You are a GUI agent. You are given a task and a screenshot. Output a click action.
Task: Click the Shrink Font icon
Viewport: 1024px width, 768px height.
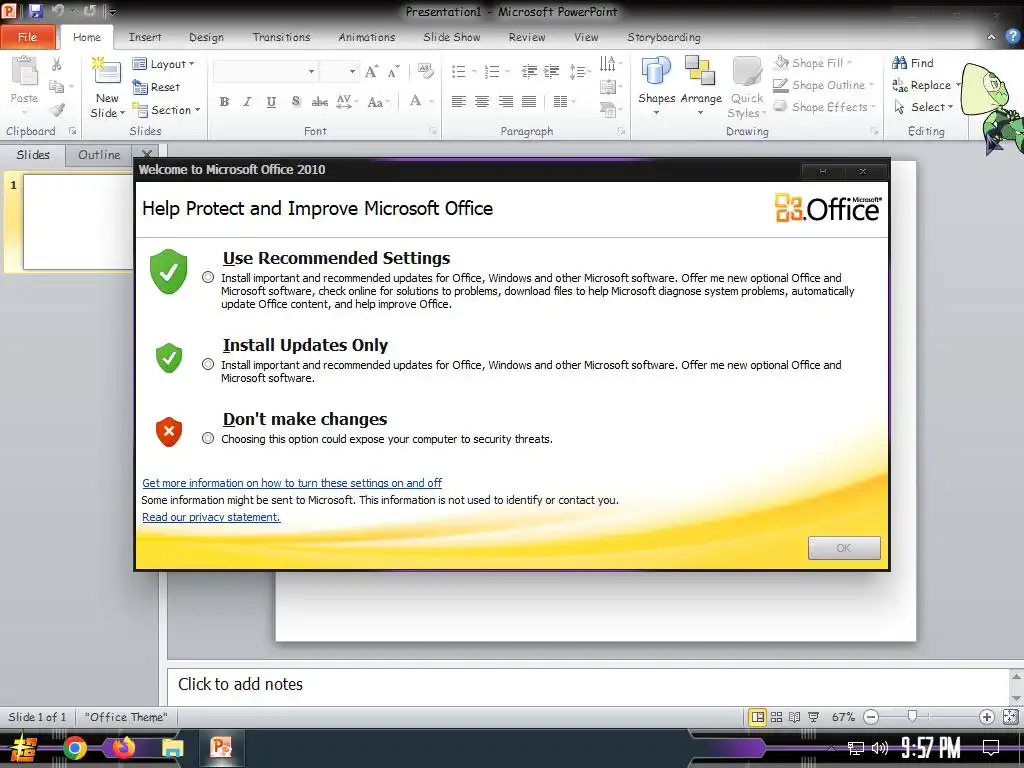(393, 71)
